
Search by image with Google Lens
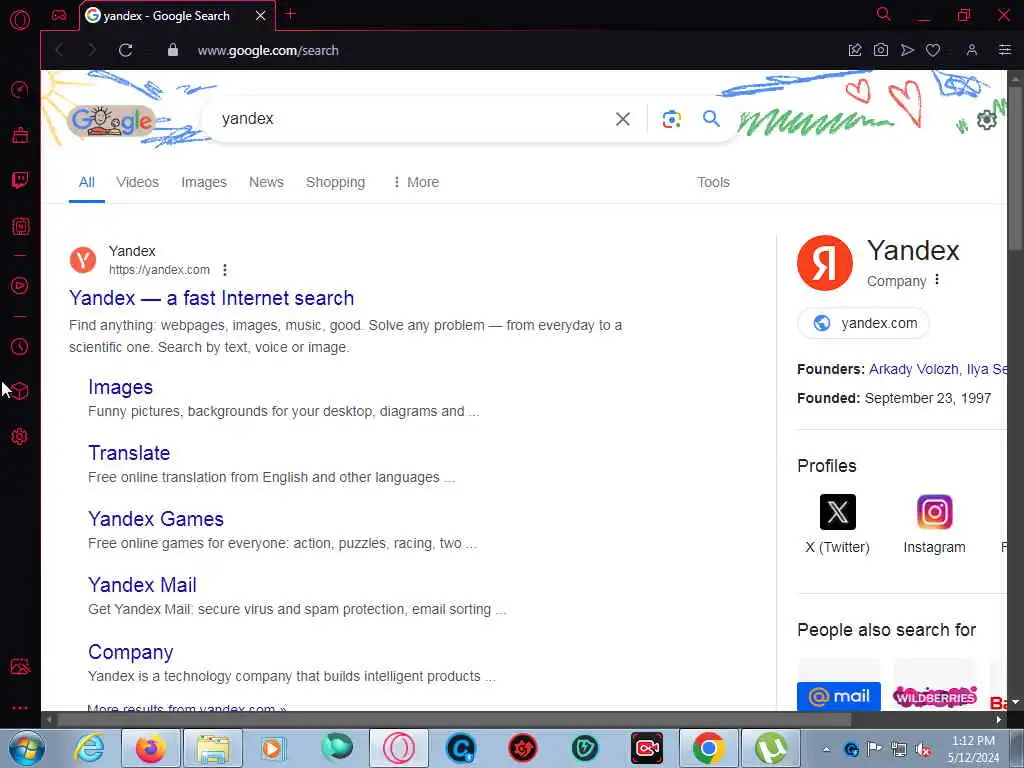point(671,119)
